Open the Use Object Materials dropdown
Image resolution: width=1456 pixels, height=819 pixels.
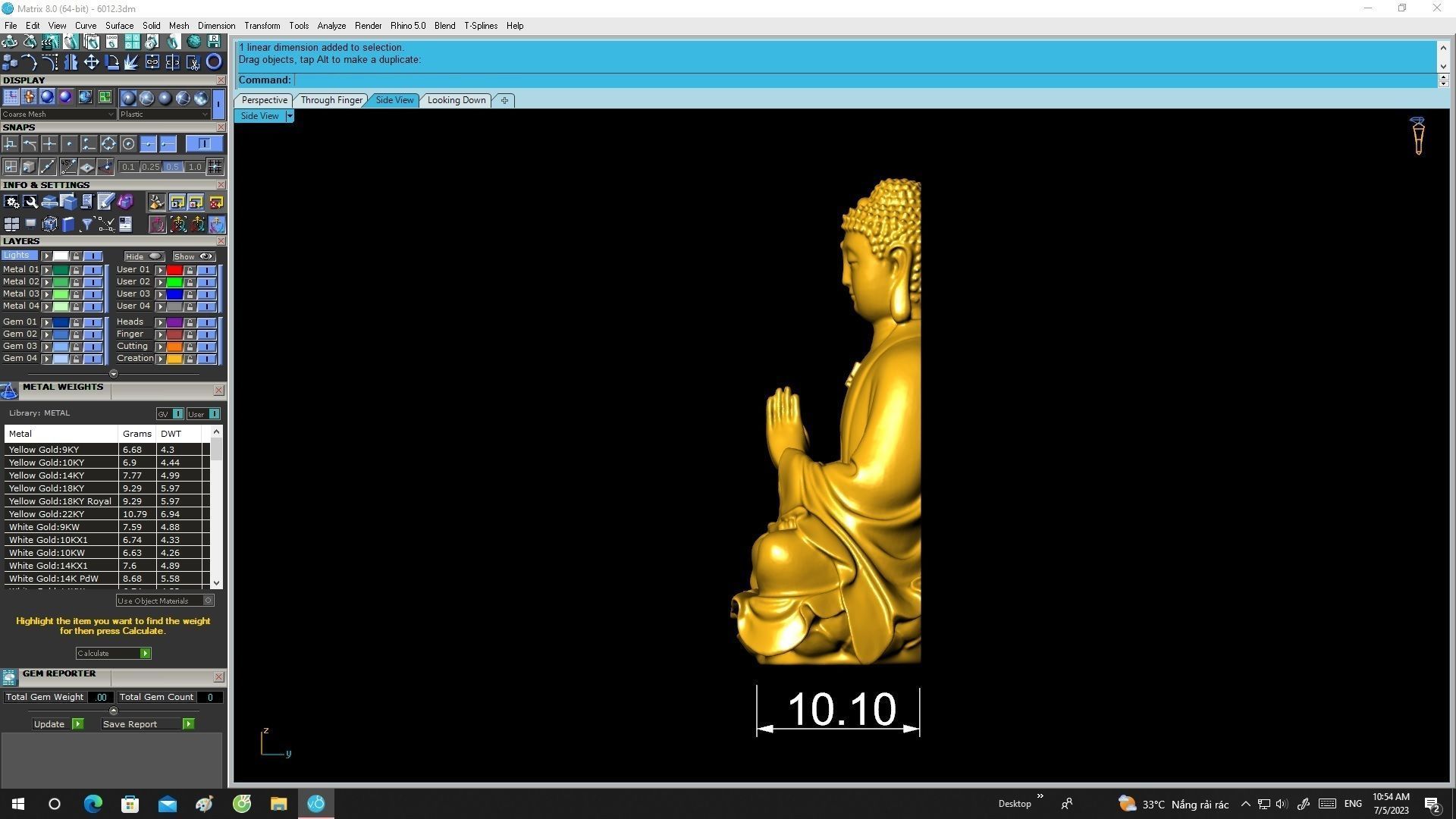click(165, 601)
